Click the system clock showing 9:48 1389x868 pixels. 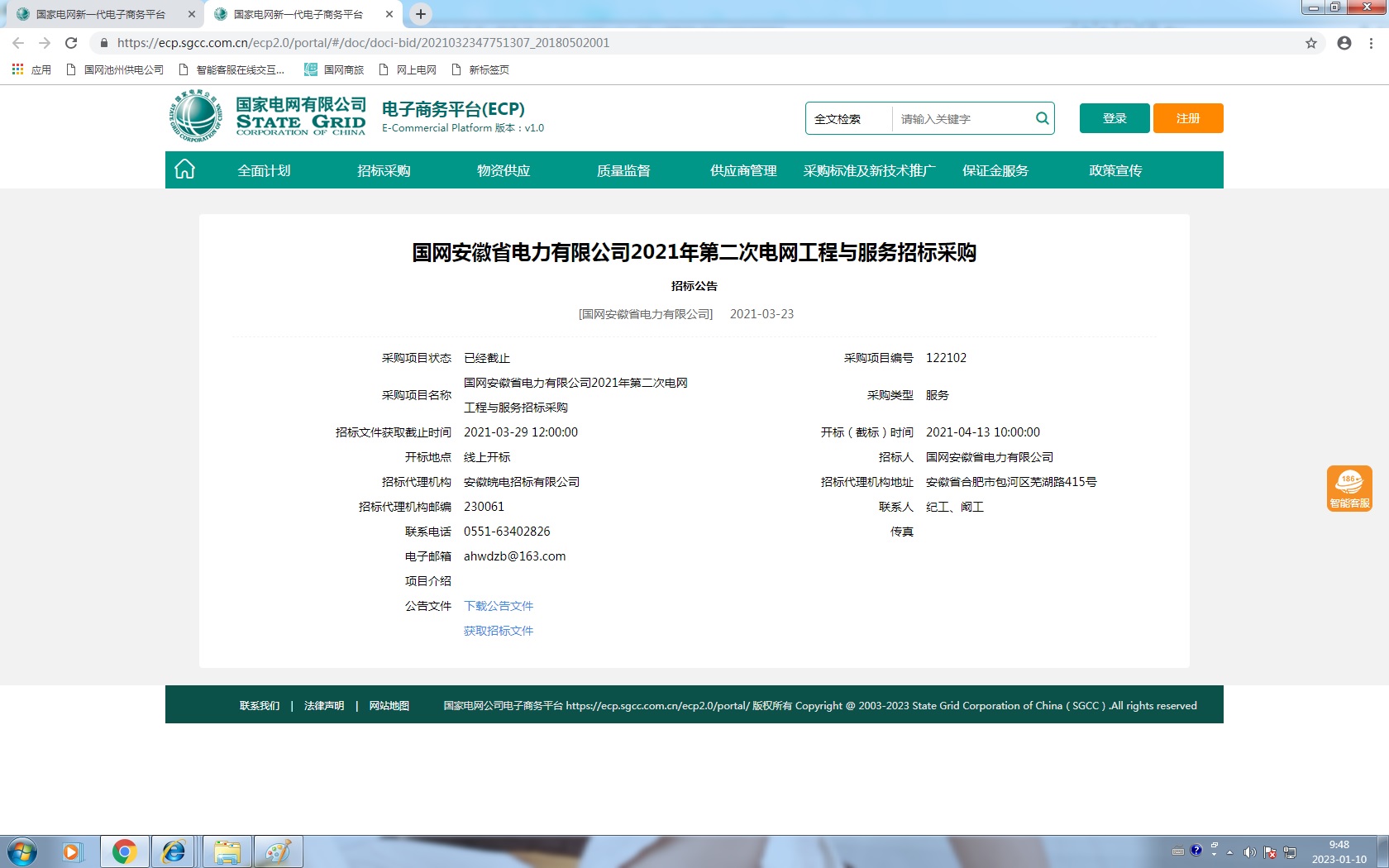click(1339, 845)
